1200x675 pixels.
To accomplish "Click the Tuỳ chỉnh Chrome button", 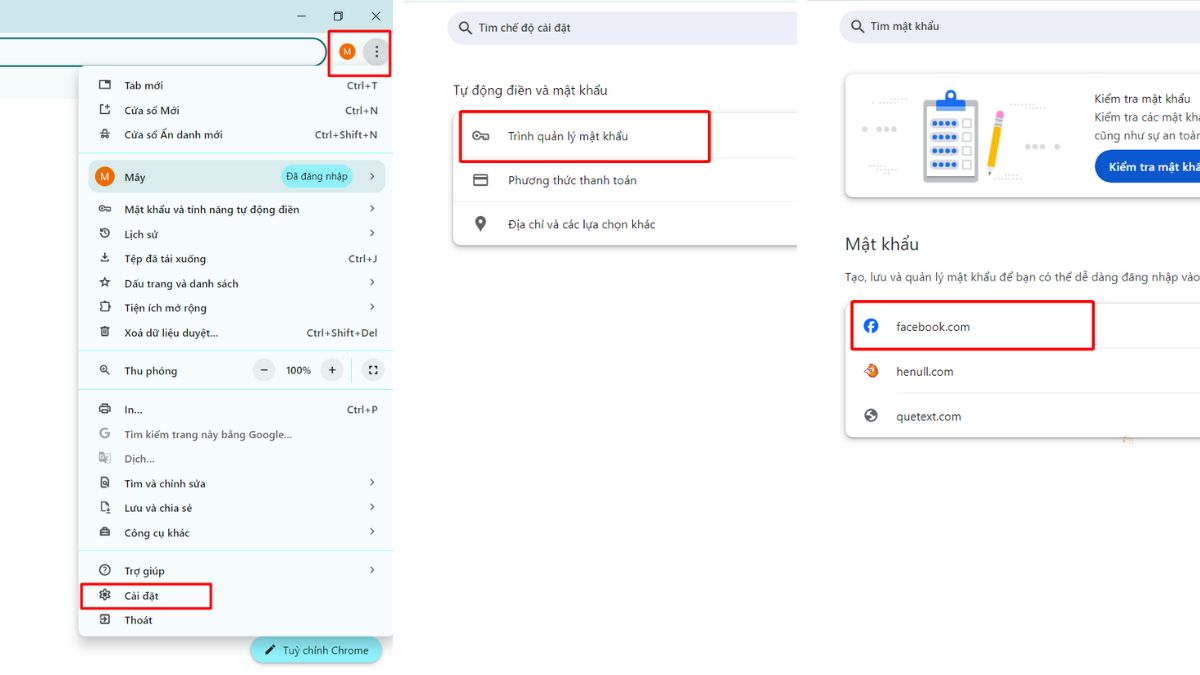I will point(316,650).
